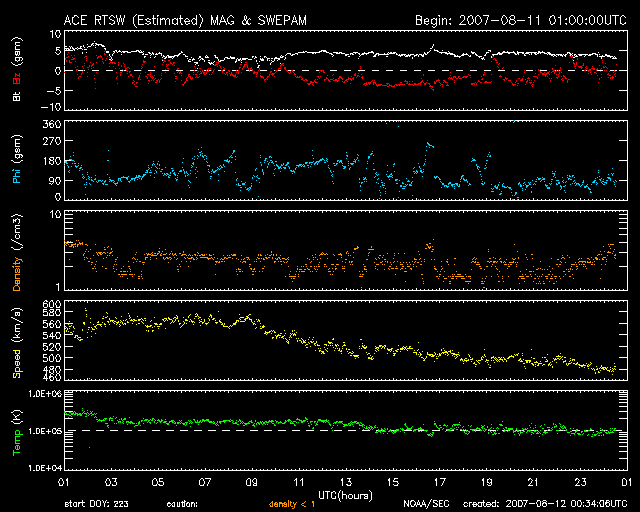Select the 'Temp (K)' axis label

pos(17,432)
